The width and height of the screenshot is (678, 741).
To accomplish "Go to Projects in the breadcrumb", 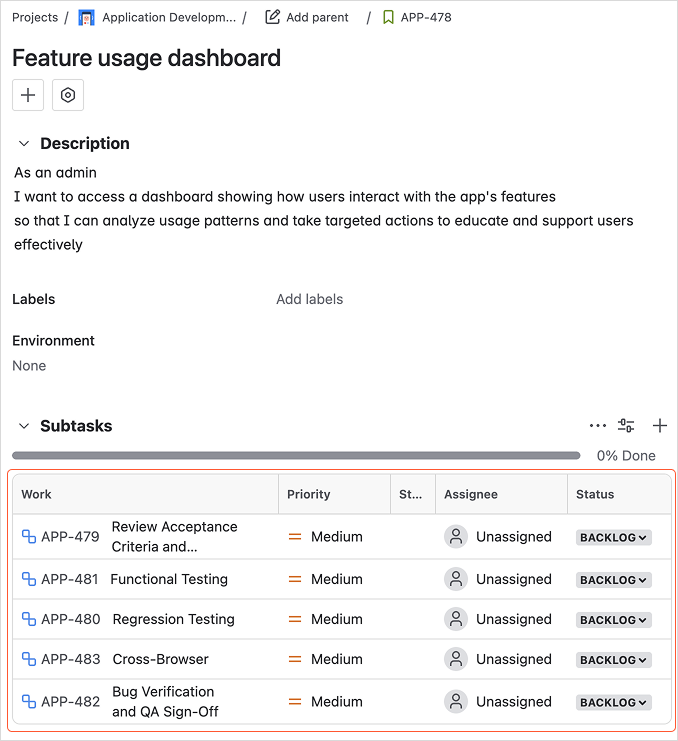I will click(x=35, y=17).
